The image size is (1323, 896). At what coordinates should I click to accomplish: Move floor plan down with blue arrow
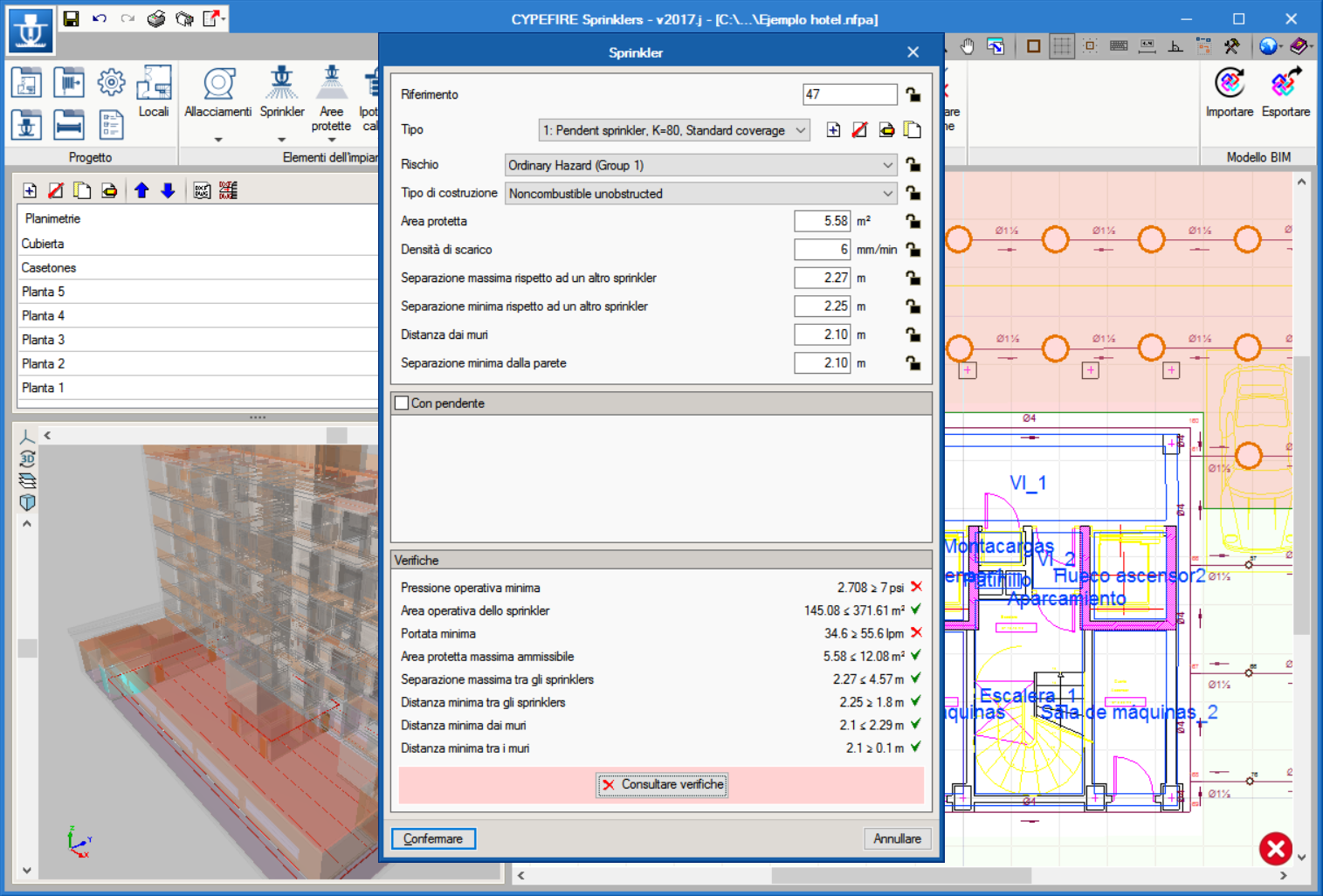tap(168, 190)
